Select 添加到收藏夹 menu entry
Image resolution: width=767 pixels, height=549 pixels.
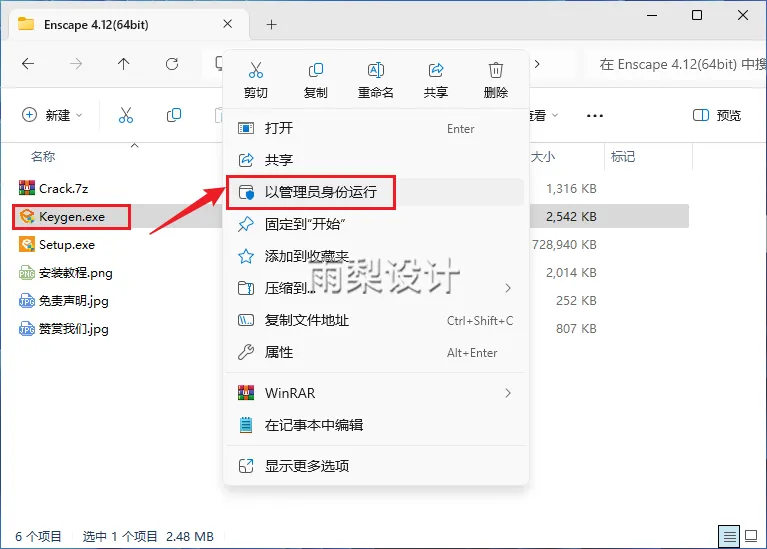[375, 256]
